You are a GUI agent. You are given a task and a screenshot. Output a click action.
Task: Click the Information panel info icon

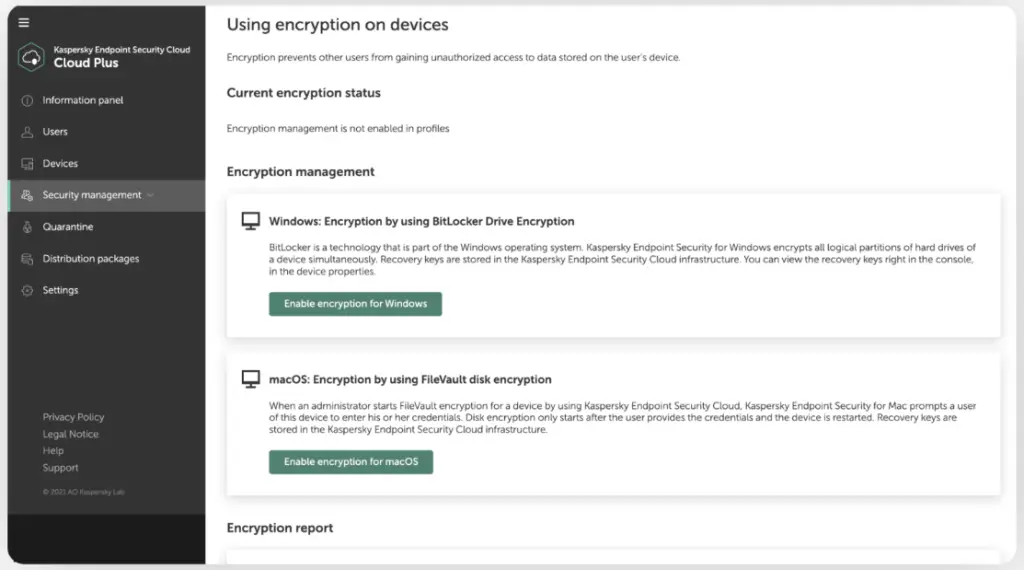click(x=27, y=101)
